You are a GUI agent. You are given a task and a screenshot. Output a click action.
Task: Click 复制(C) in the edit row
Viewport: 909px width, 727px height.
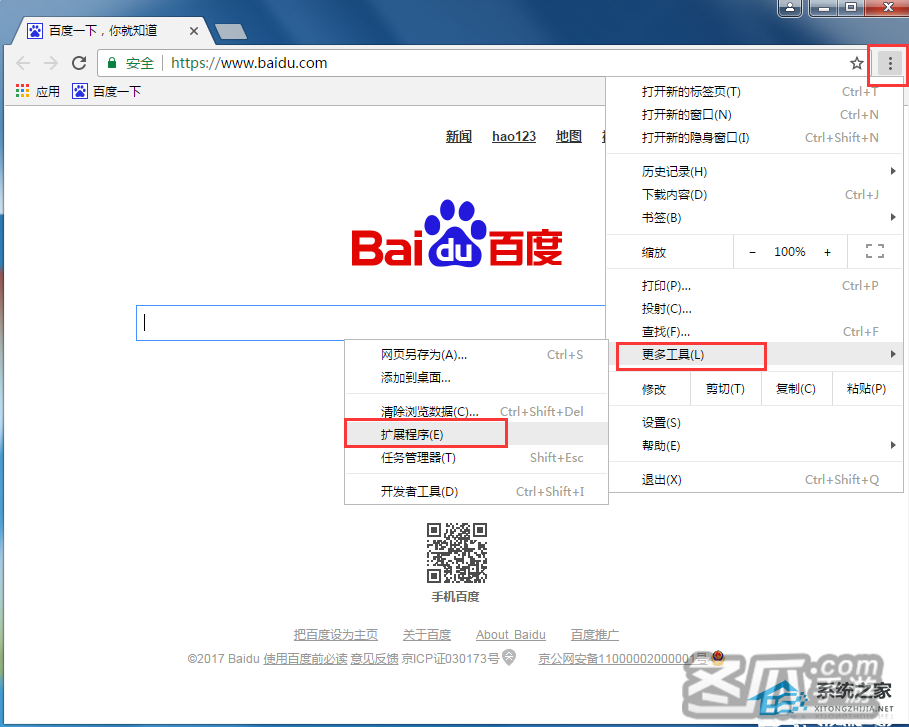[x=796, y=388]
